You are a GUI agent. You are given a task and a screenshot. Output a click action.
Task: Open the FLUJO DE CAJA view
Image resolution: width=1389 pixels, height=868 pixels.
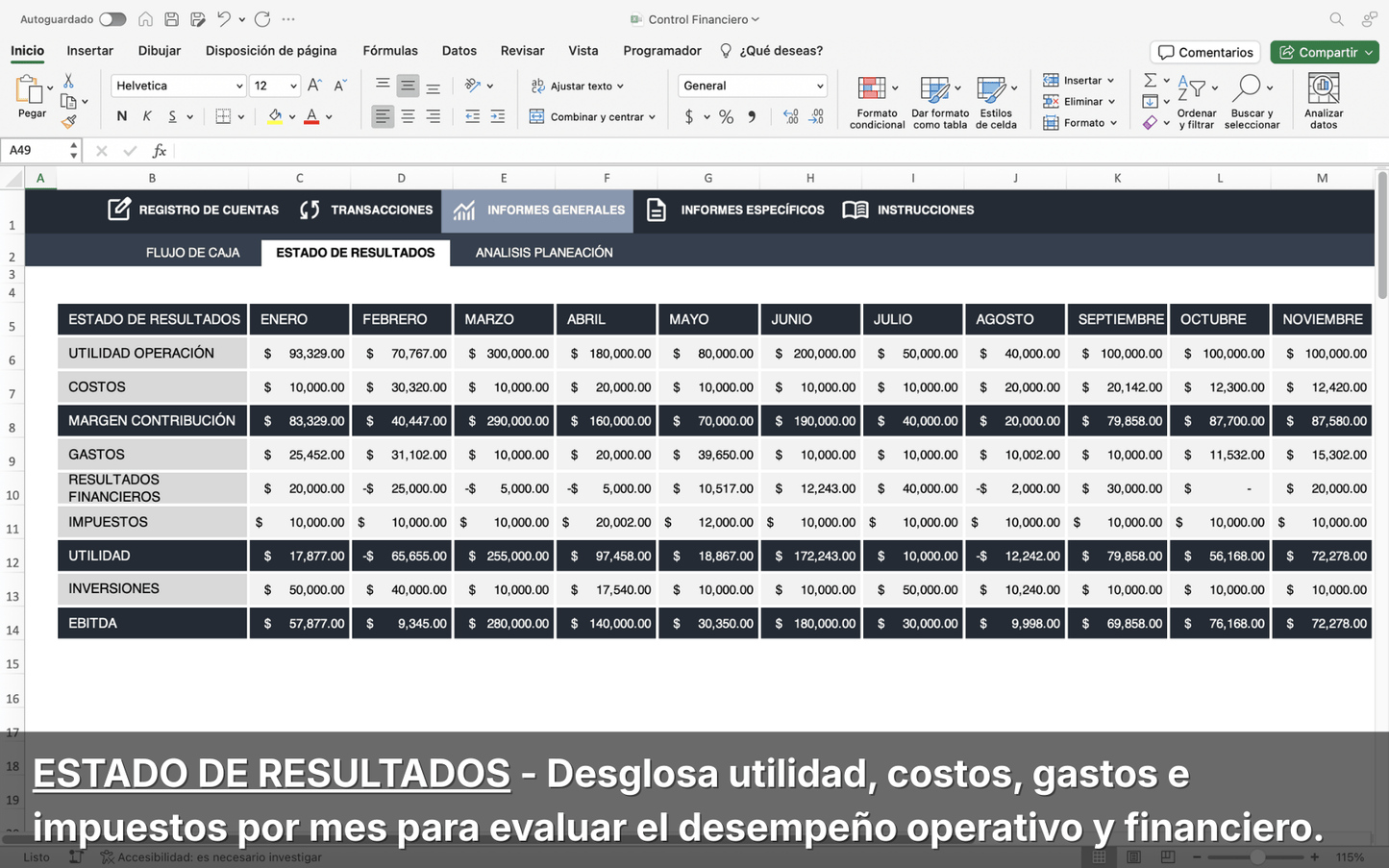(193, 252)
